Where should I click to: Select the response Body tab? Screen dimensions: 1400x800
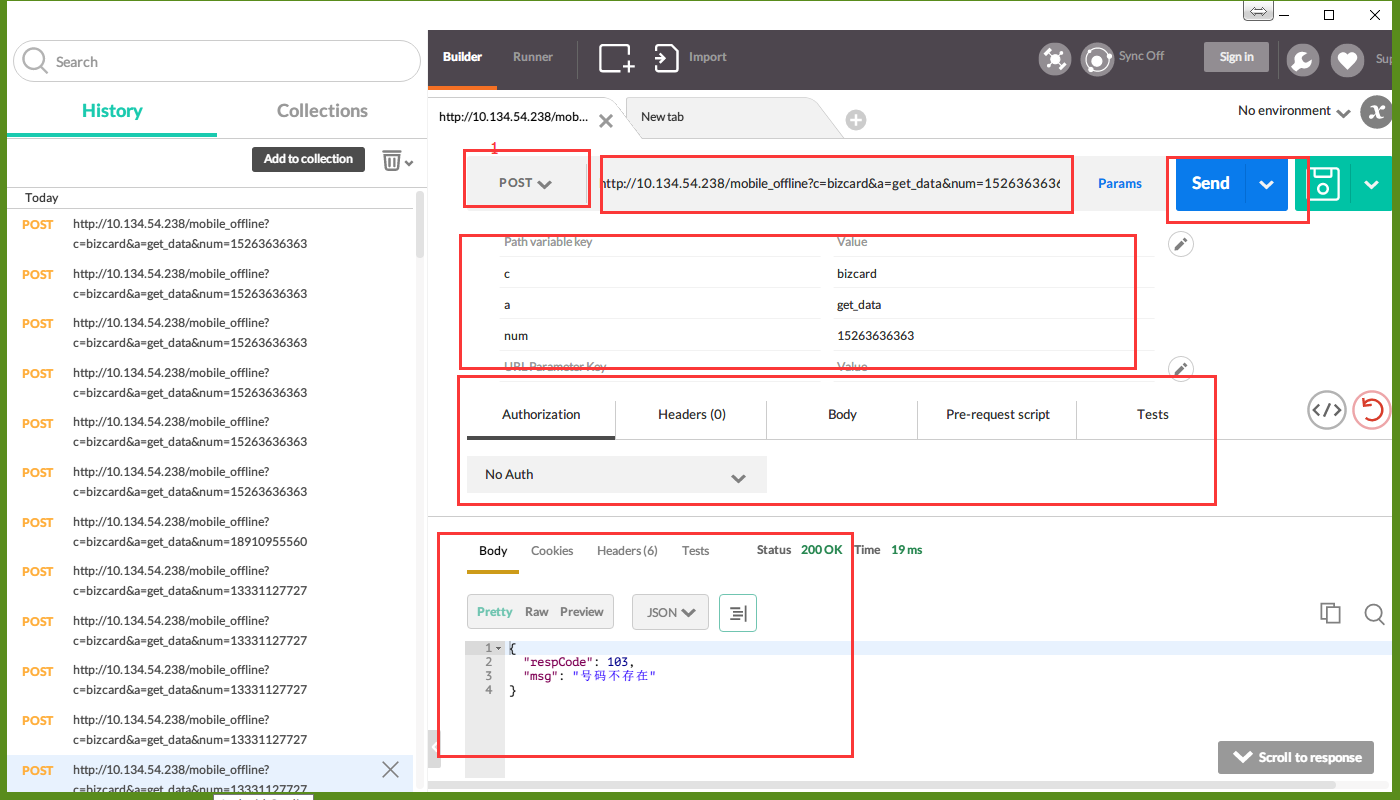(x=493, y=551)
